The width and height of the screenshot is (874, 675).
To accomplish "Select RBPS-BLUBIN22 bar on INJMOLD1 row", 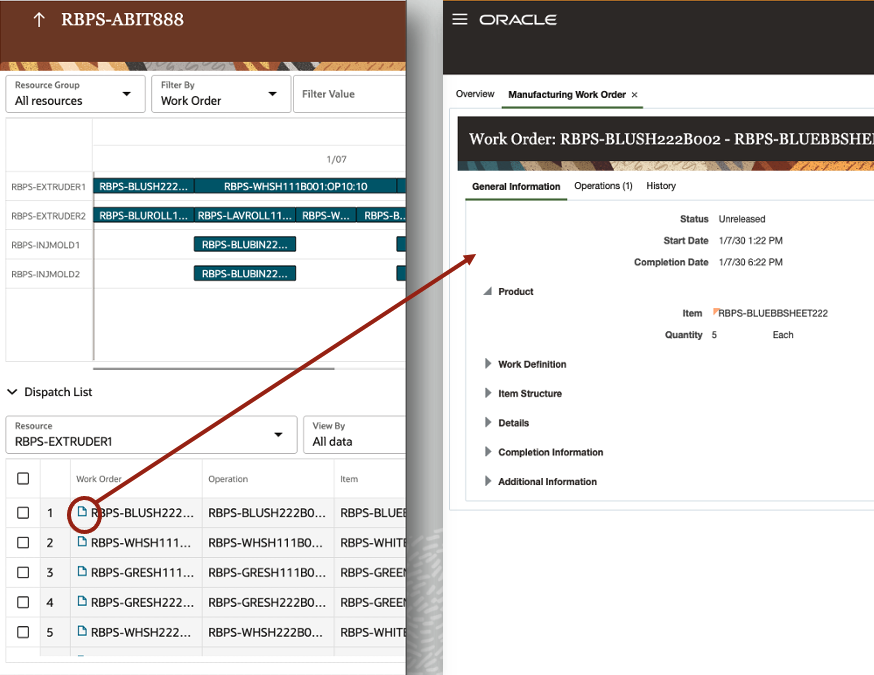I will (x=245, y=244).
